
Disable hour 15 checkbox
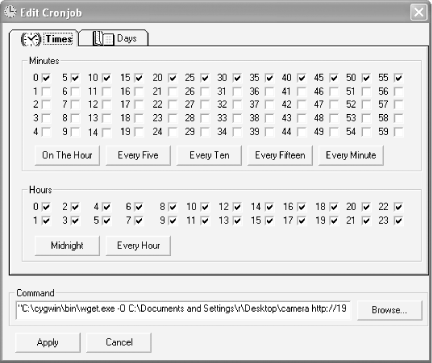coord(269,221)
